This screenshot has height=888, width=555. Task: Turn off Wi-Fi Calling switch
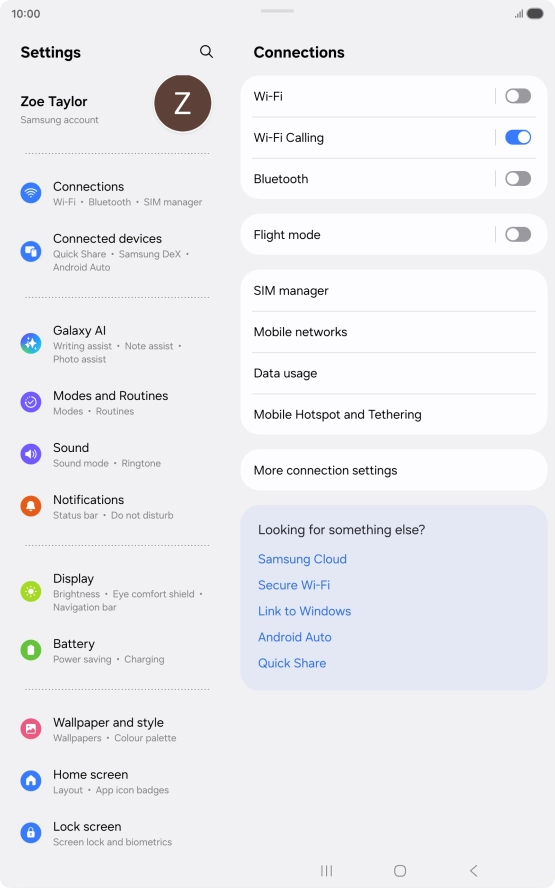tap(518, 137)
